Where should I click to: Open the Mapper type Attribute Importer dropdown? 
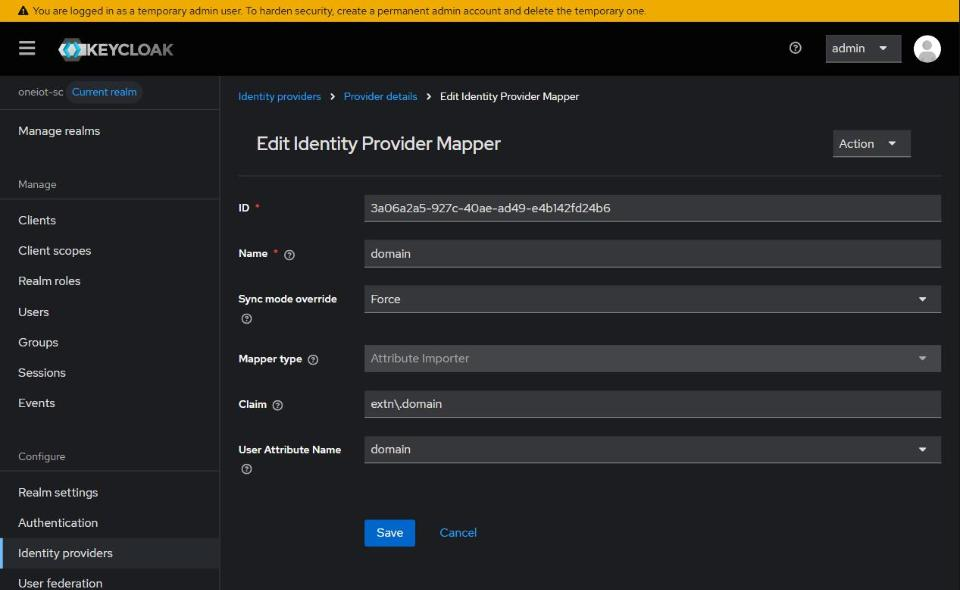pyautogui.click(x=652, y=359)
